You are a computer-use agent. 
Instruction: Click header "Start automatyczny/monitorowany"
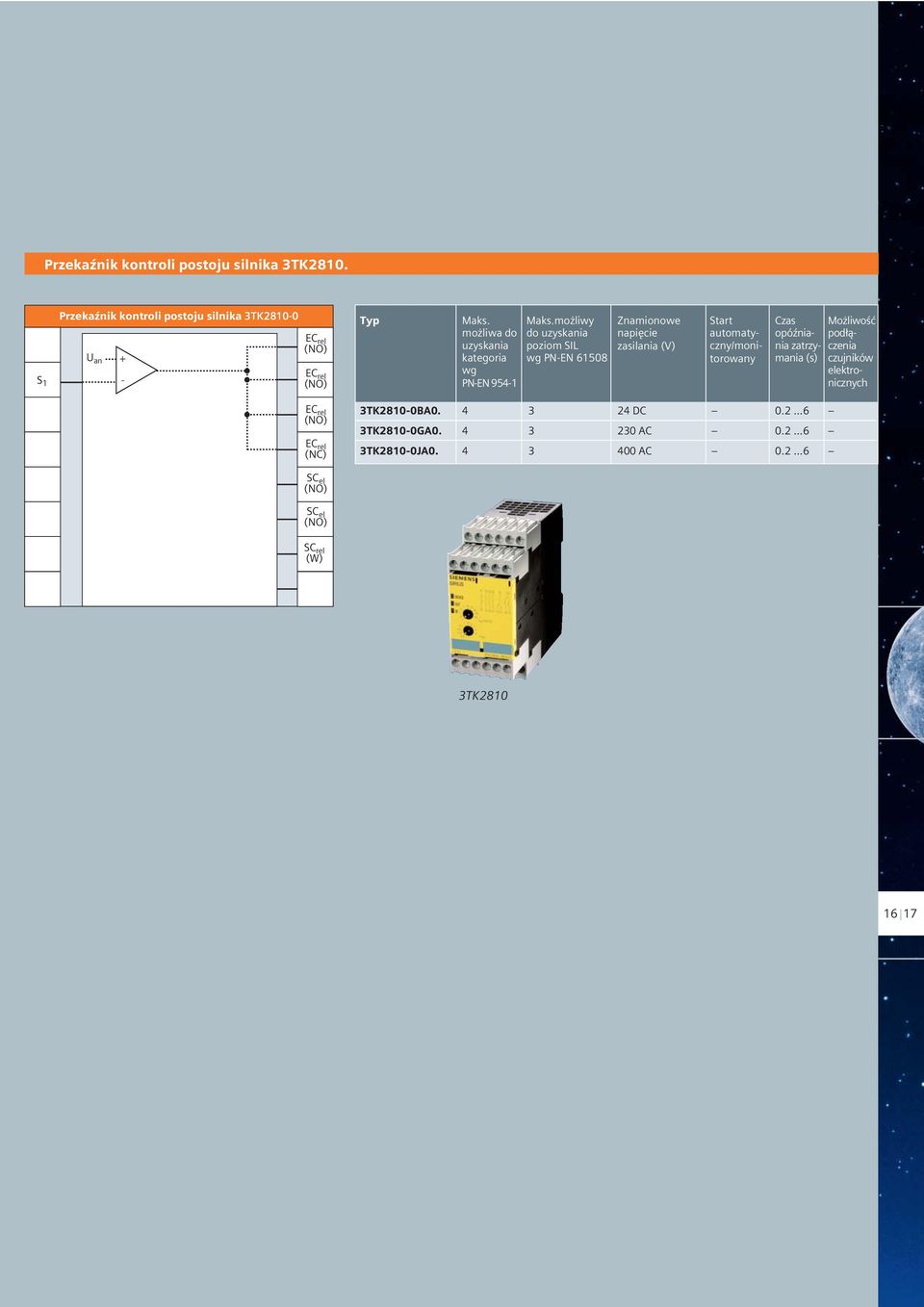pyautogui.click(x=735, y=340)
